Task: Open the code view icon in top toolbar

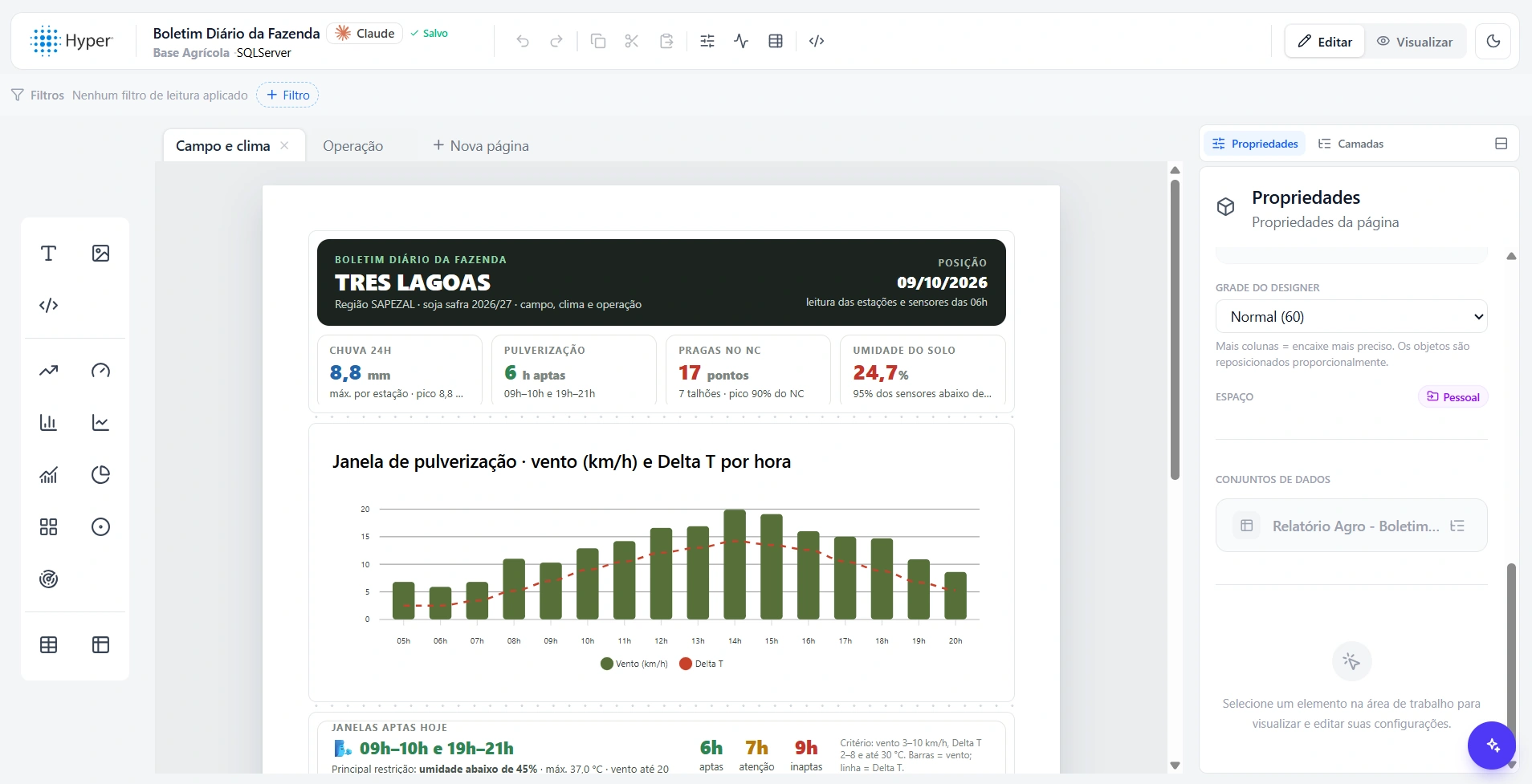Action: (817, 41)
